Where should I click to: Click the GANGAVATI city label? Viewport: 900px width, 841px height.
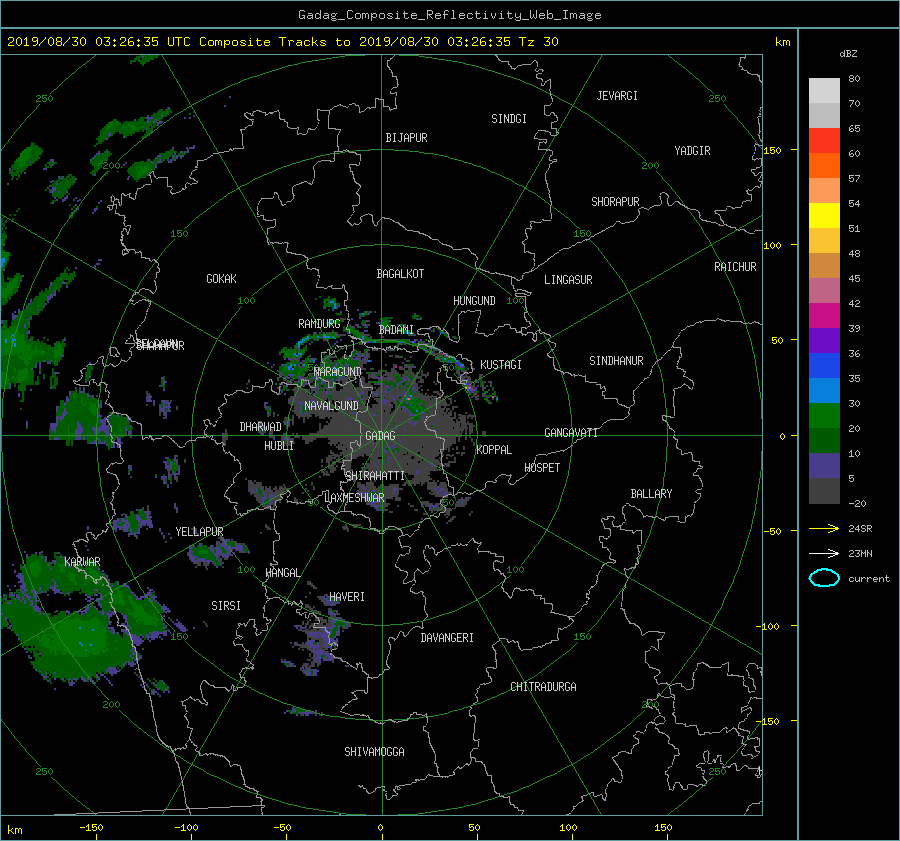pos(571,432)
